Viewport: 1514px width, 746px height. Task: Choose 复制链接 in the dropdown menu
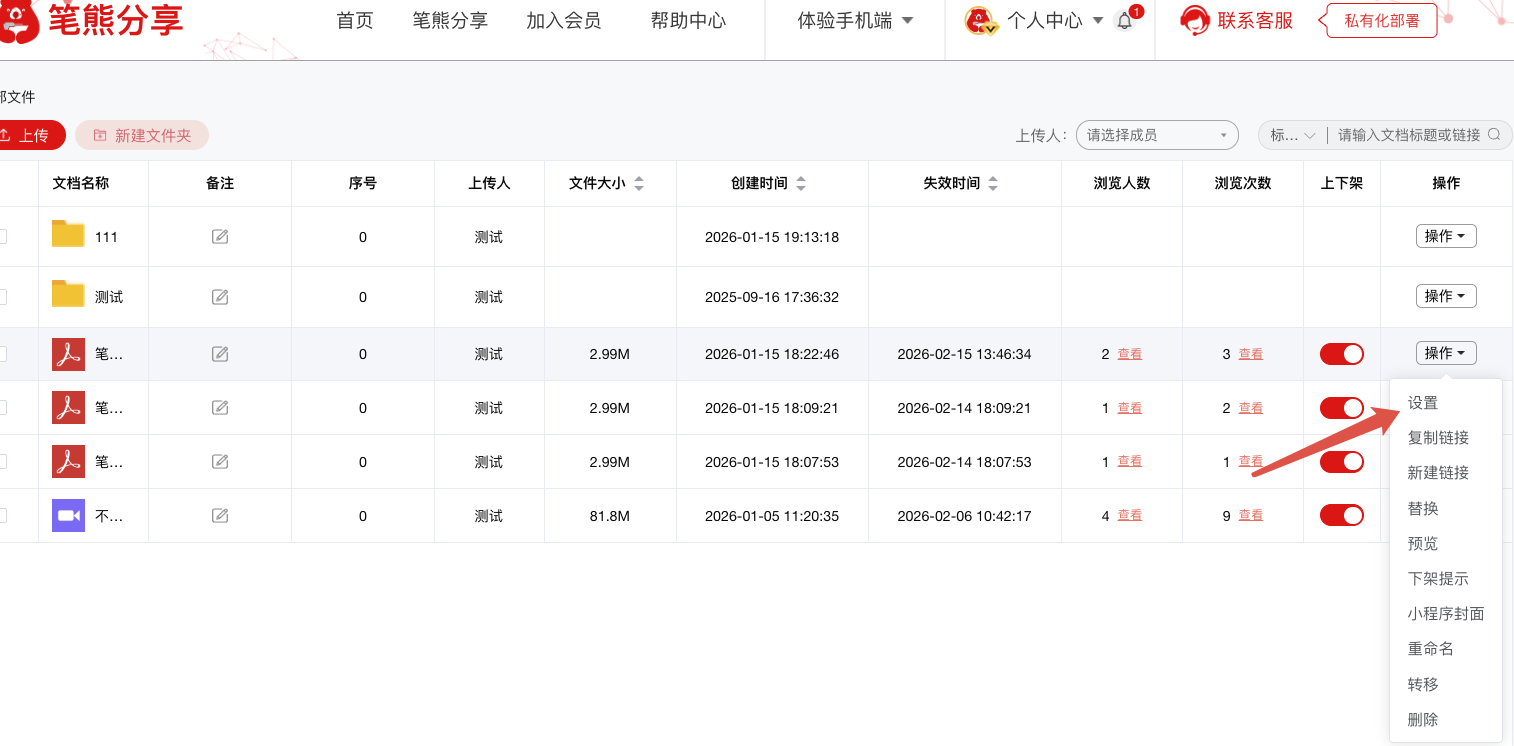pos(1438,438)
